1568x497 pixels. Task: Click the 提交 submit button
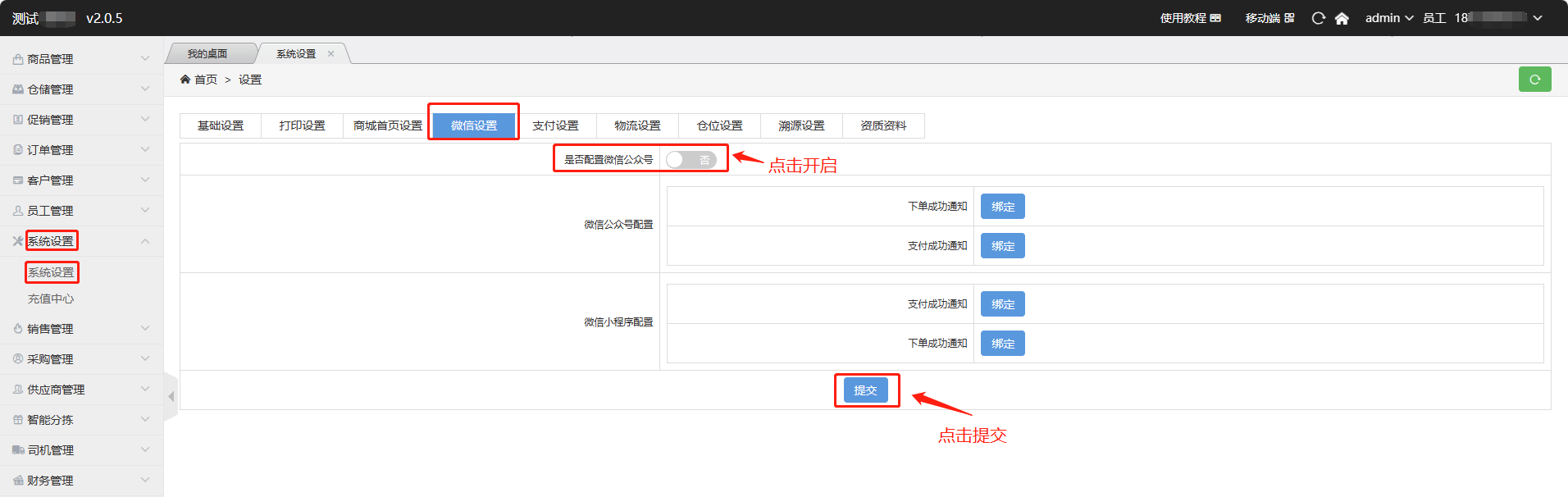[x=865, y=390]
